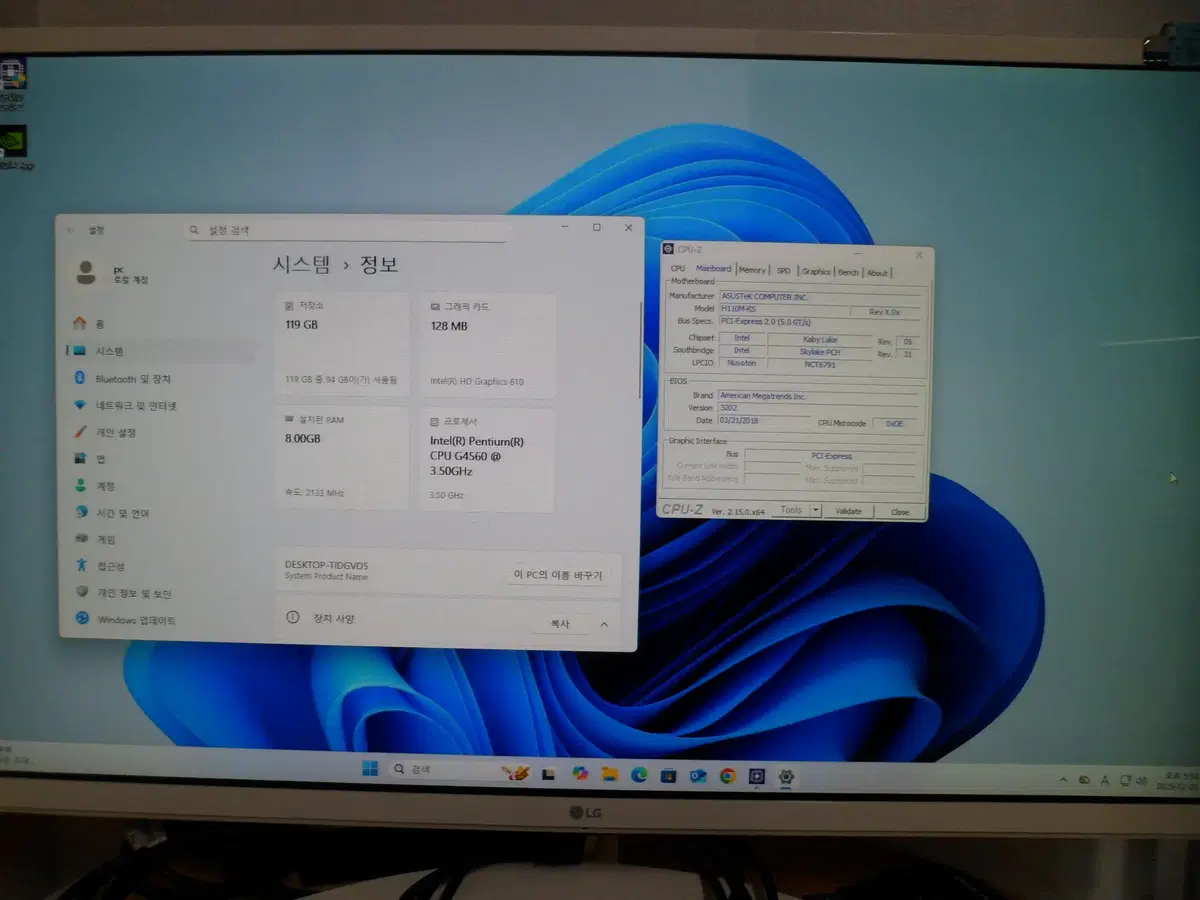1200x900 pixels.
Task: Open About tab in CPU-Z
Action: [x=877, y=272]
